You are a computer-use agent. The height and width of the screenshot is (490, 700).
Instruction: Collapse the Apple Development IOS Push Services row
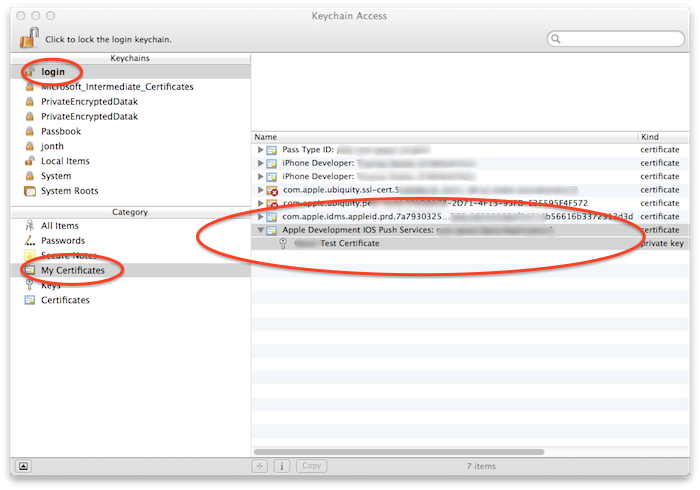point(260,230)
